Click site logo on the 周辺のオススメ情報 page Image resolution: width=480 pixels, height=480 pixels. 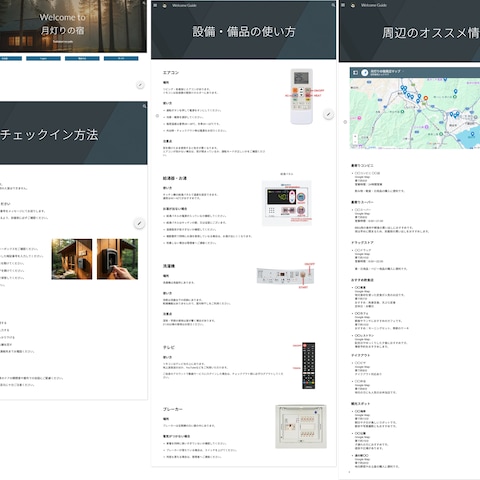[353, 5]
